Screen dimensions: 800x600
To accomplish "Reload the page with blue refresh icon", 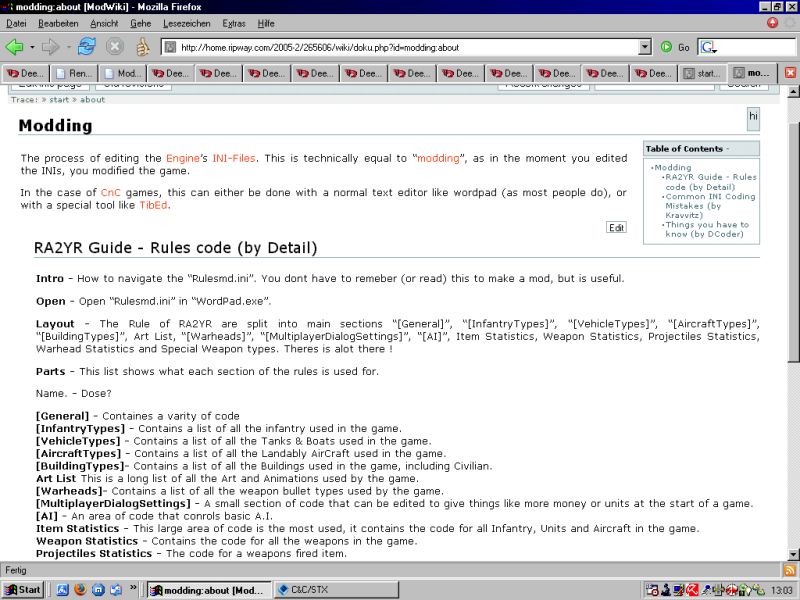I will 87,47.
